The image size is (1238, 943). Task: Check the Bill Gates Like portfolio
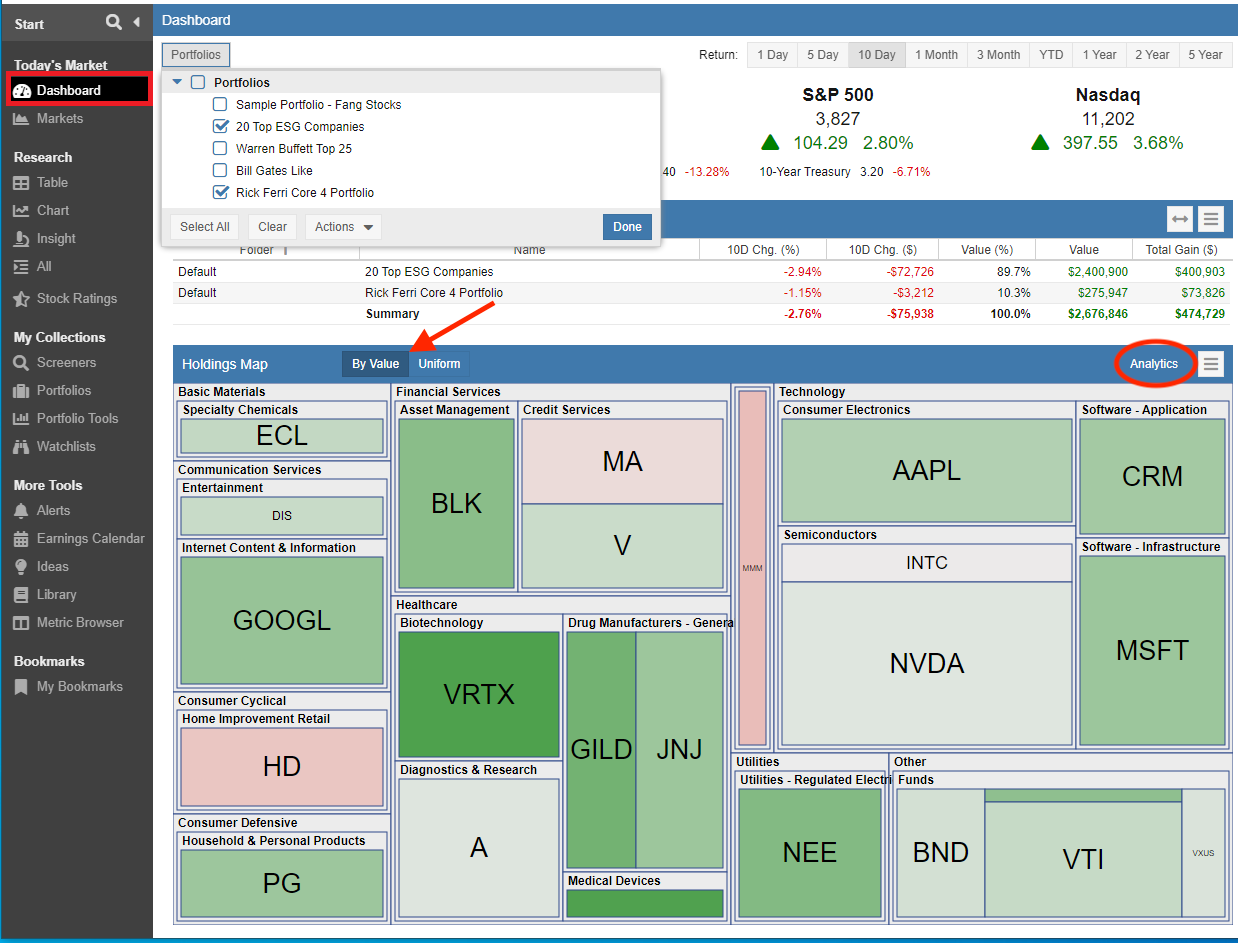click(x=220, y=171)
